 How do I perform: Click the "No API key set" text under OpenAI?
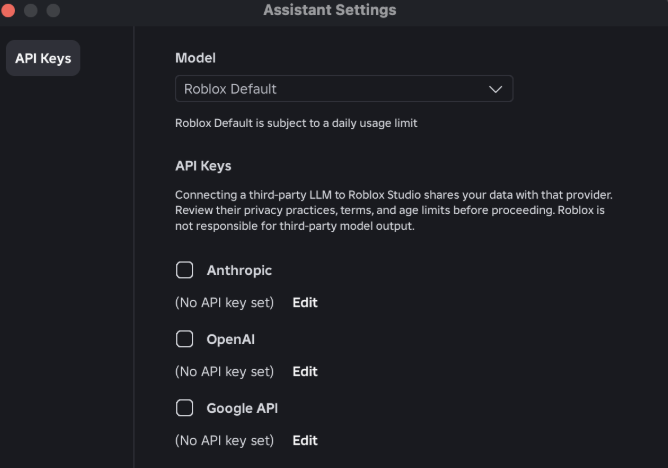(224, 371)
